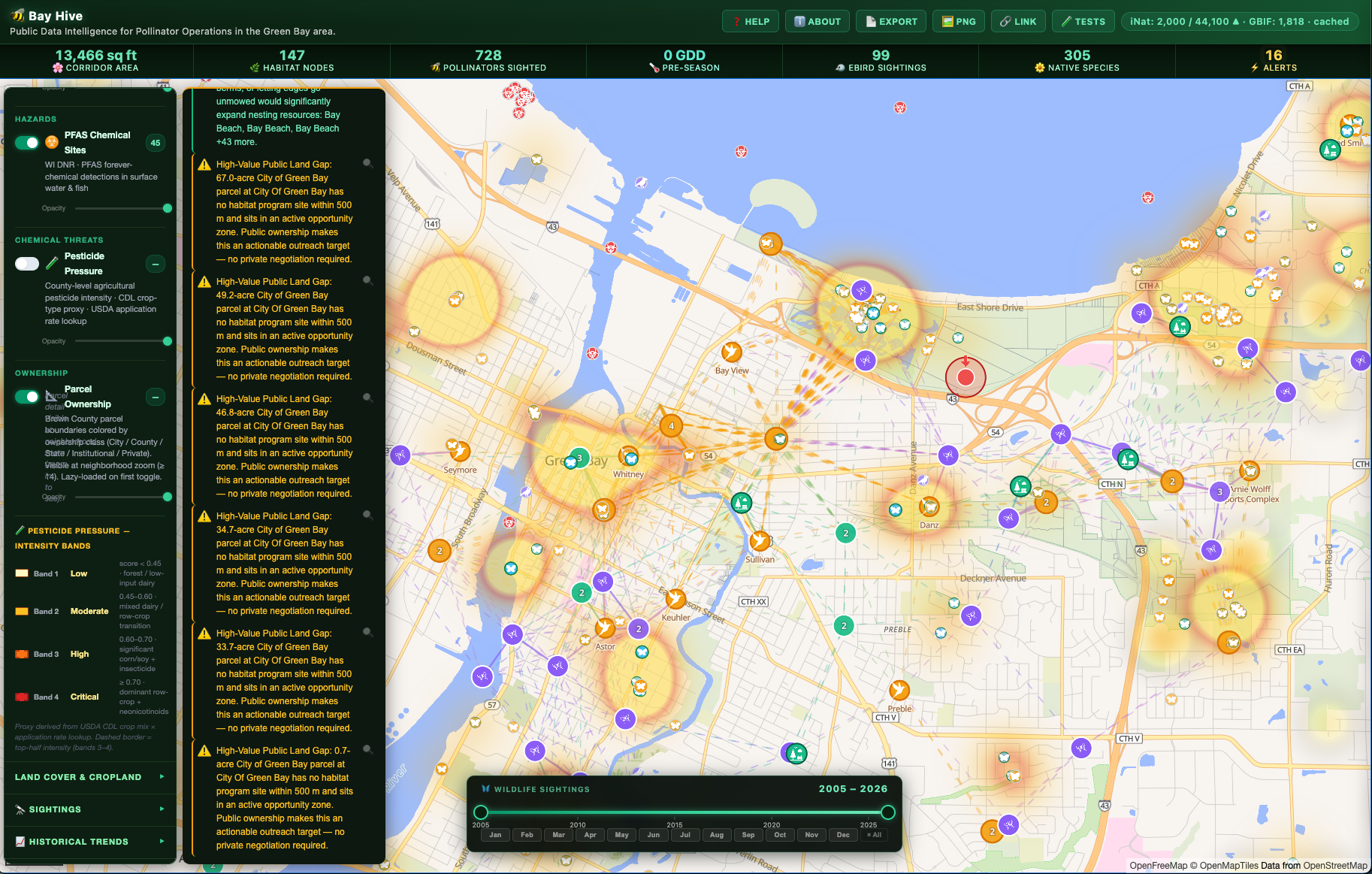The height and width of the screenshot is (874, 1372).
Task: Disable the PFAS Chemical Sites toggle
Action: tap(26, 142)
